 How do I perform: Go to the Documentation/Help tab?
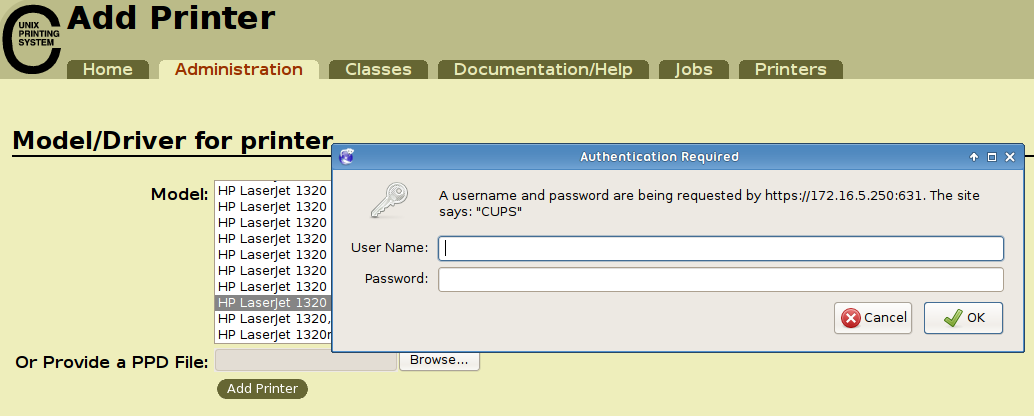(x=543, y=69)
